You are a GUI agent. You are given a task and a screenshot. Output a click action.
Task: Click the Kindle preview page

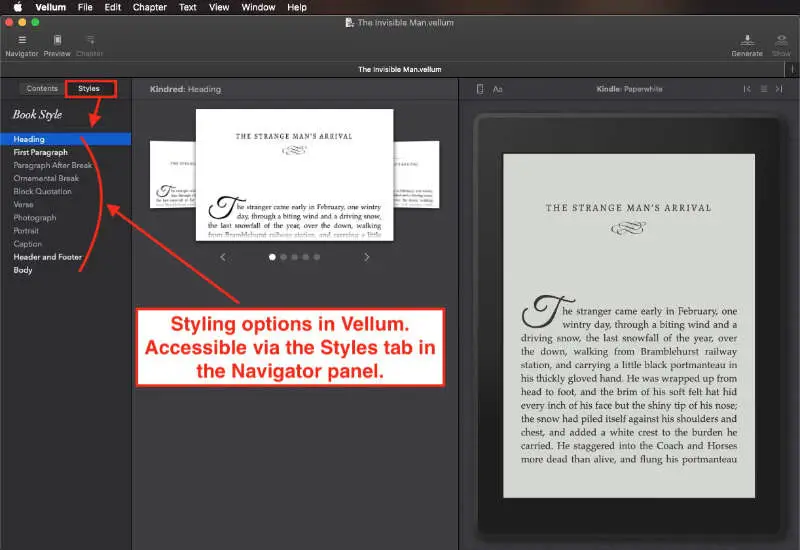629,326
